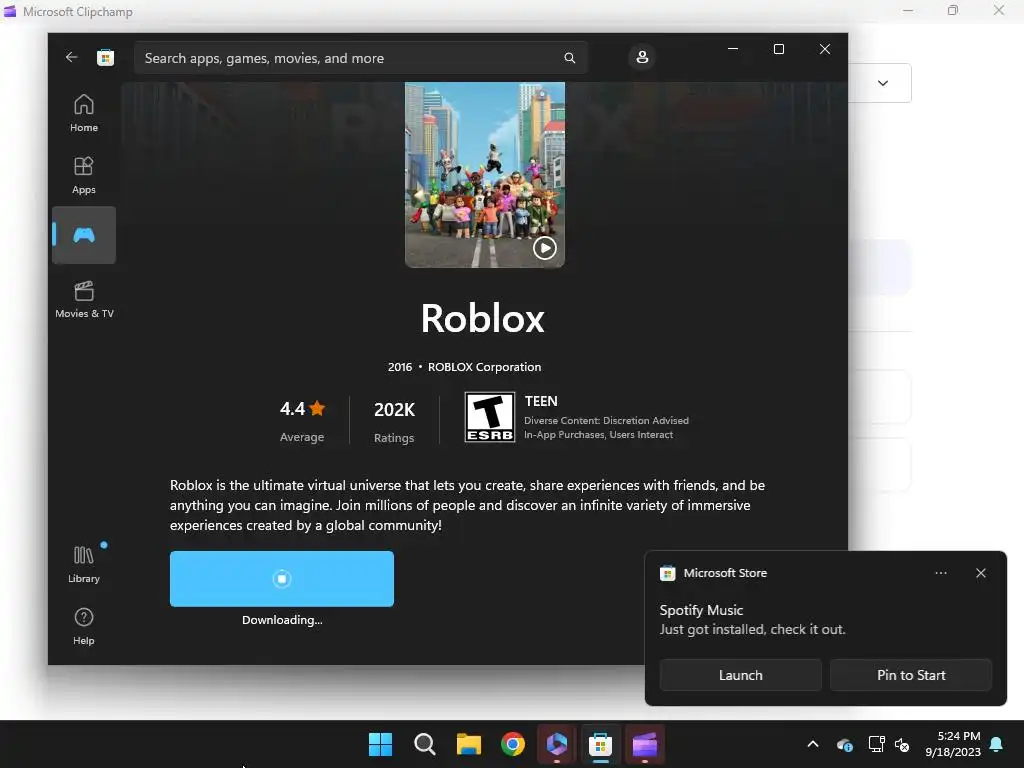Open taskbar Search

(424, 744)
